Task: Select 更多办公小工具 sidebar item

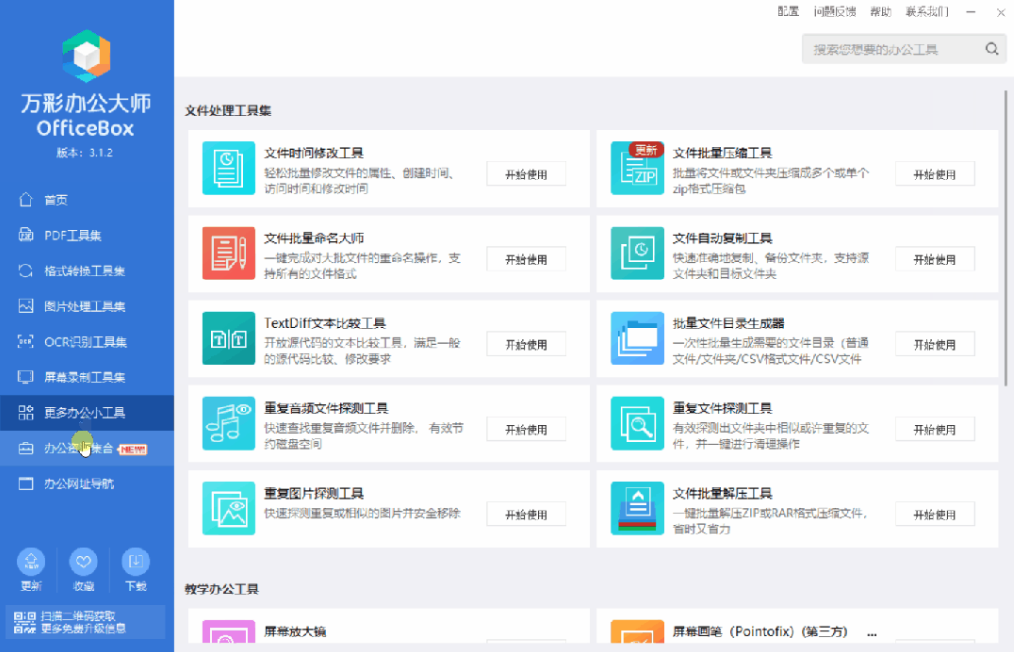Action: point(87,413)
